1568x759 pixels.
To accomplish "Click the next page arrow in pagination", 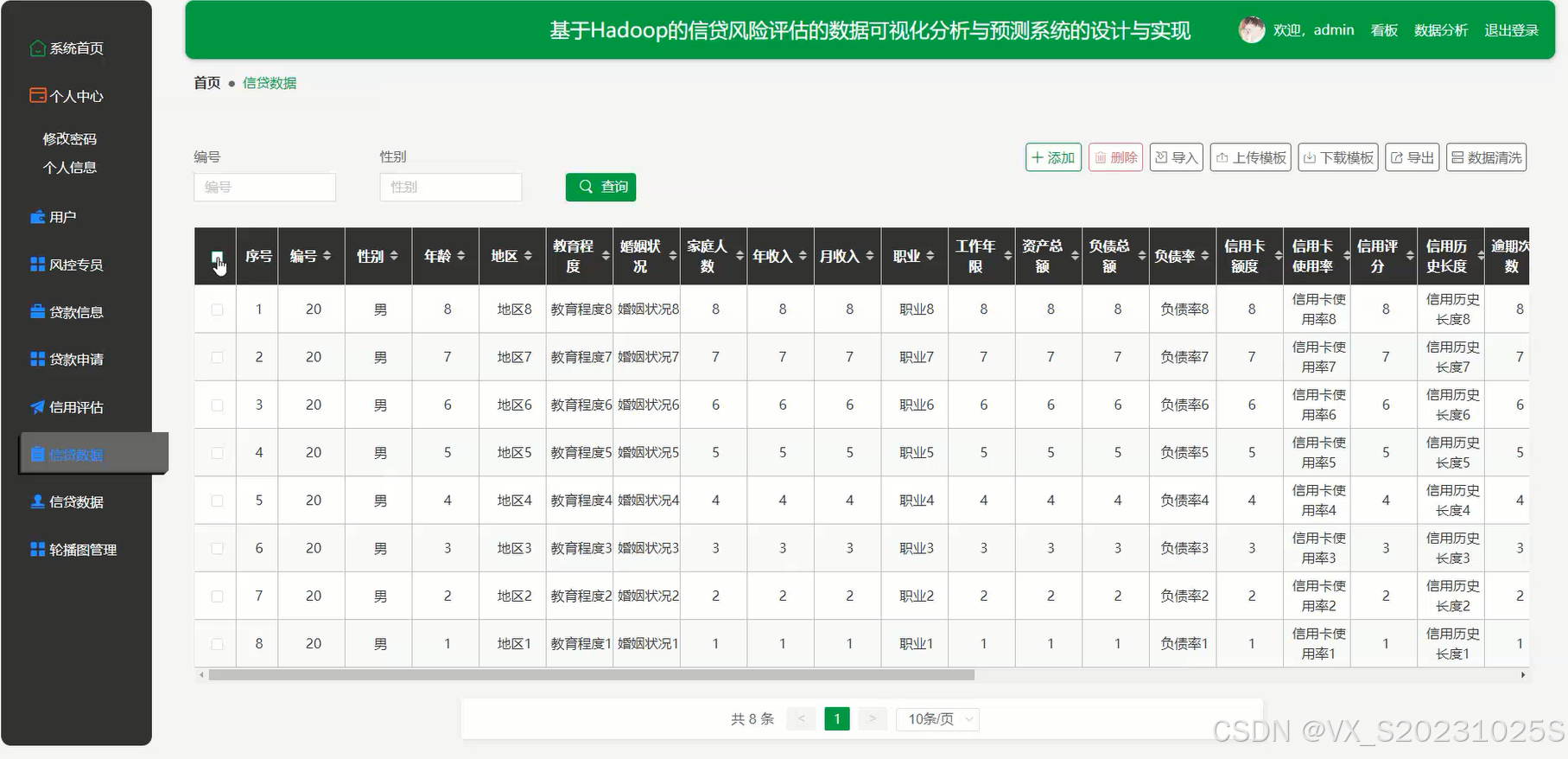I will (x=873, y=718).
